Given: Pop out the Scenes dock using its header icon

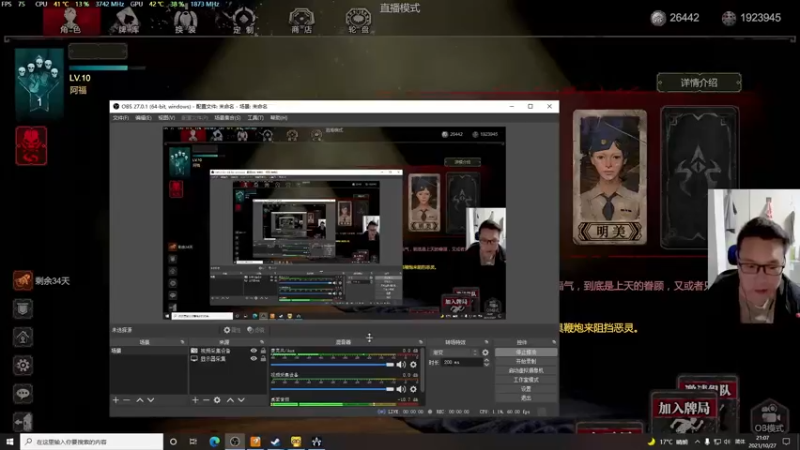Looking at the screenshot, I should coord(182,342).
